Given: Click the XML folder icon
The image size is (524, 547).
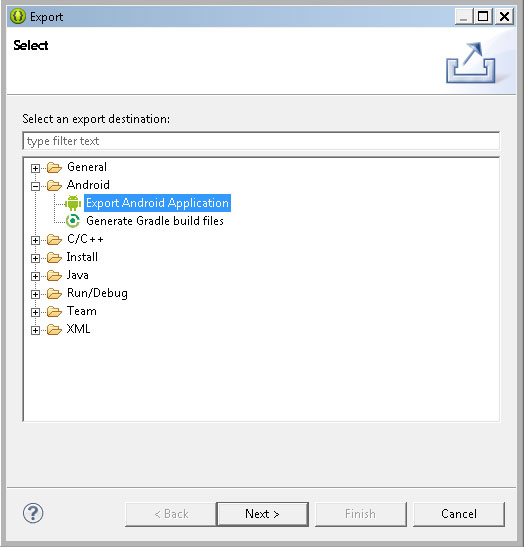Looking at the screenshot, I should tap(54, 329).
